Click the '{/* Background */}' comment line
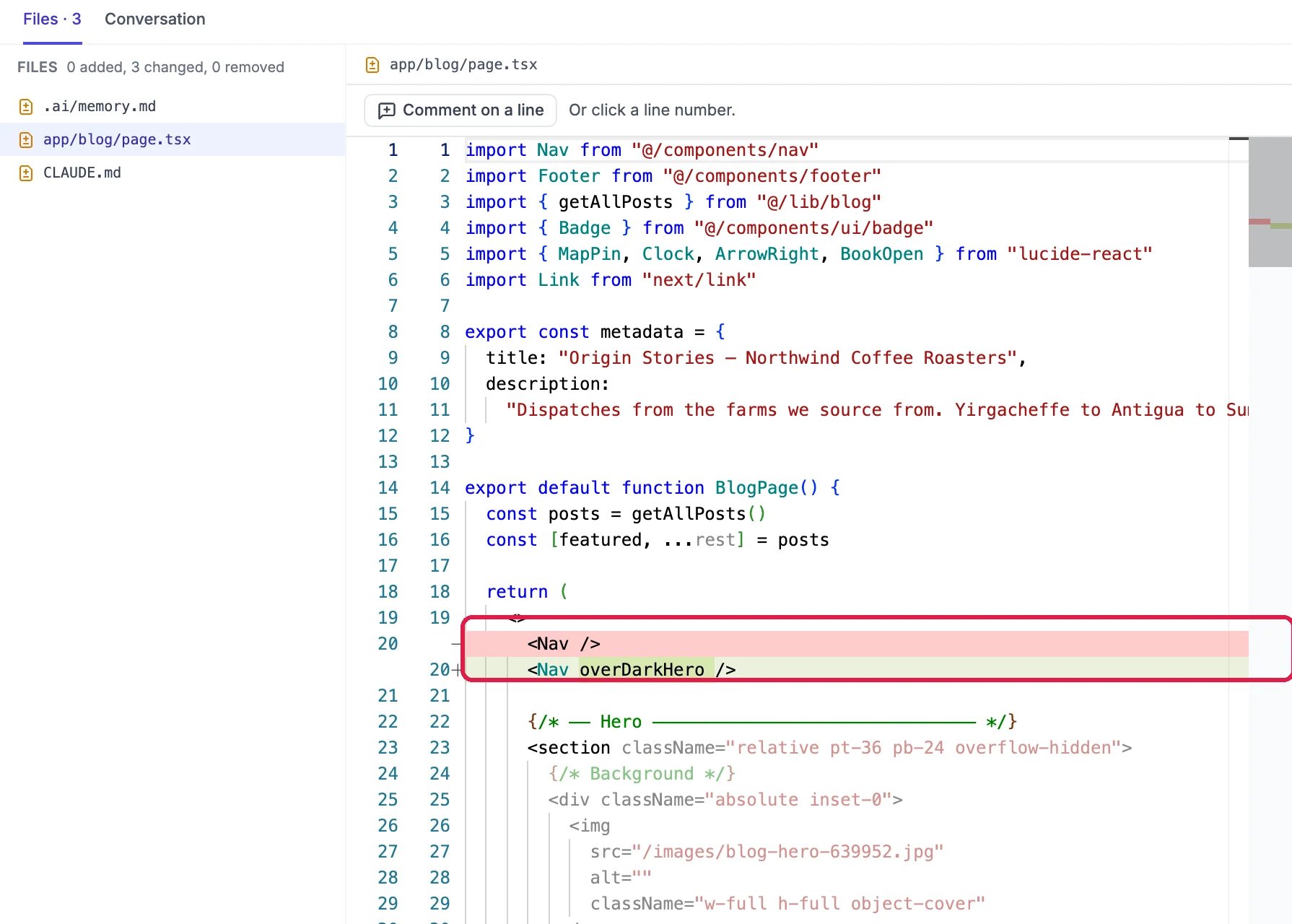Image resolution: width=1292 pixels, height=924 pixels. click(642, 773)
